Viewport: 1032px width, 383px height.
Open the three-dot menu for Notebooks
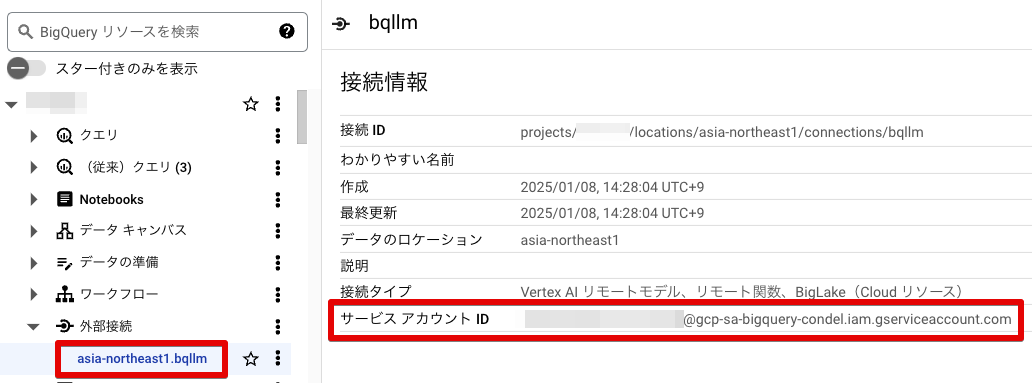pos(278,199)
